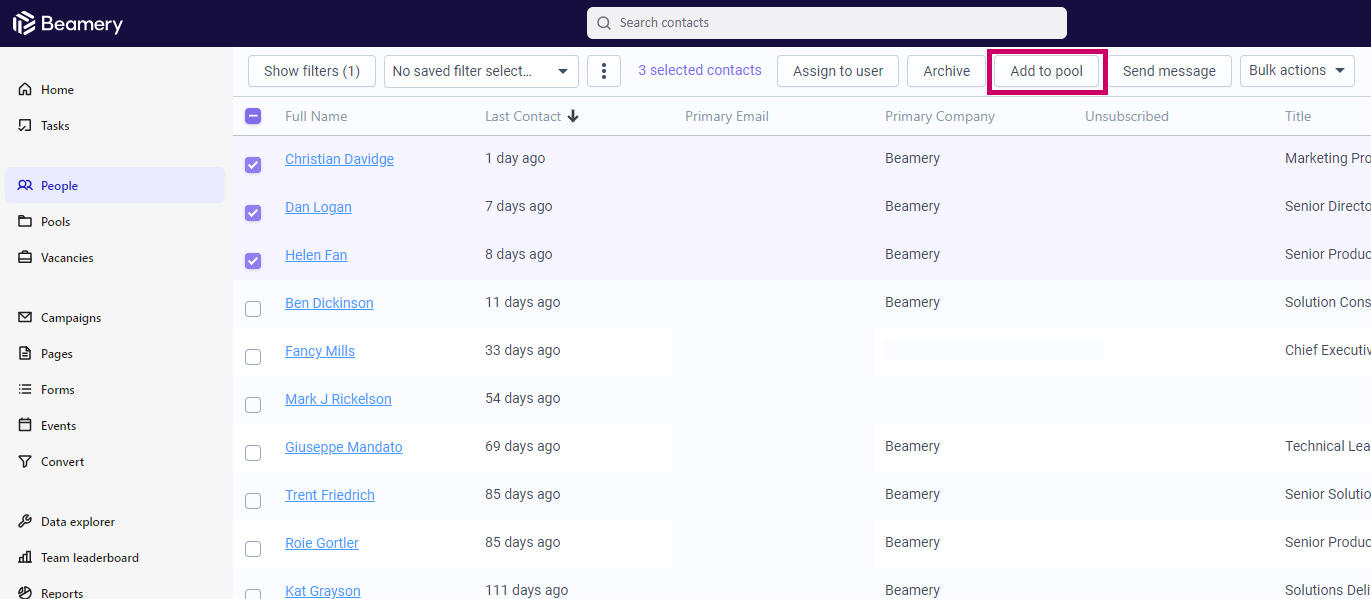
Task: Check Fancy Mills' checkbox
Action: [x=253, y=357]
